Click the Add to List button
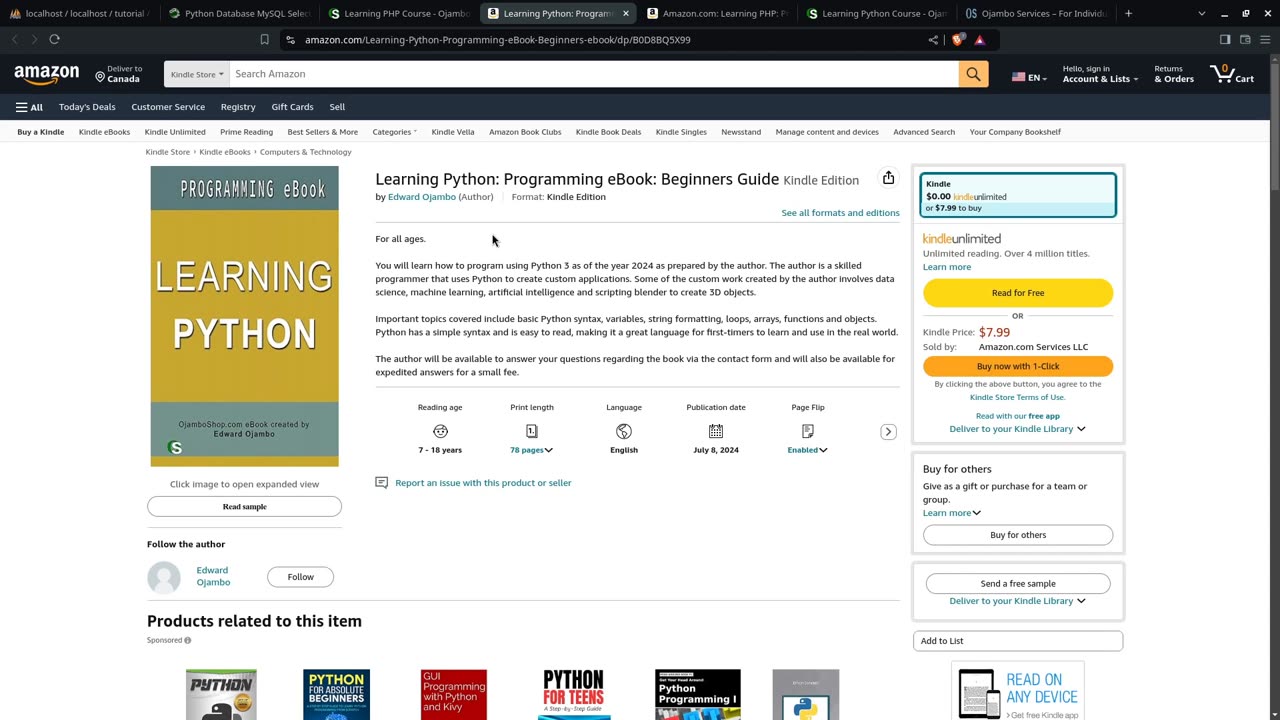This screenshot has width=1280, height=720. pos(1018,641)
